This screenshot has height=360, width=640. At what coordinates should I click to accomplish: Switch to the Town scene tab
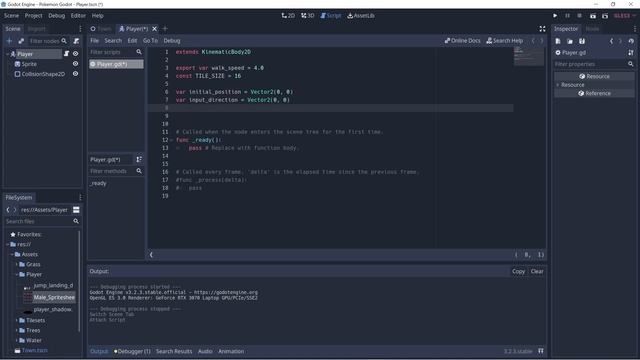(x=101, y=29)
